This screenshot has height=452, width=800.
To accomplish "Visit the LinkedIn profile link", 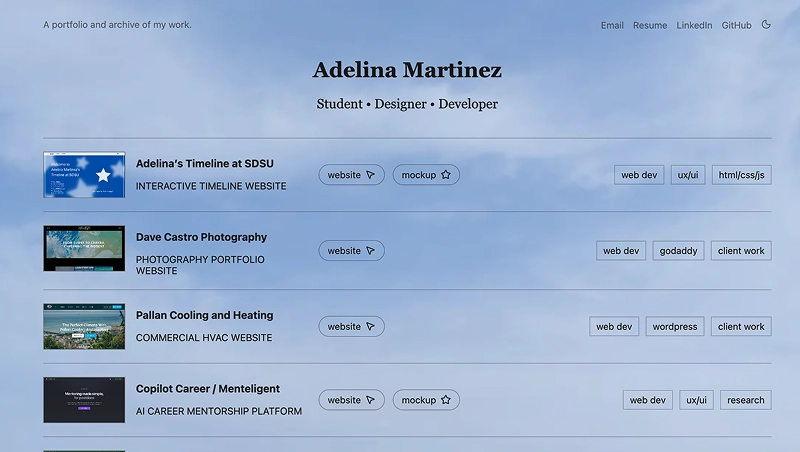I will [x=694, y=25].
